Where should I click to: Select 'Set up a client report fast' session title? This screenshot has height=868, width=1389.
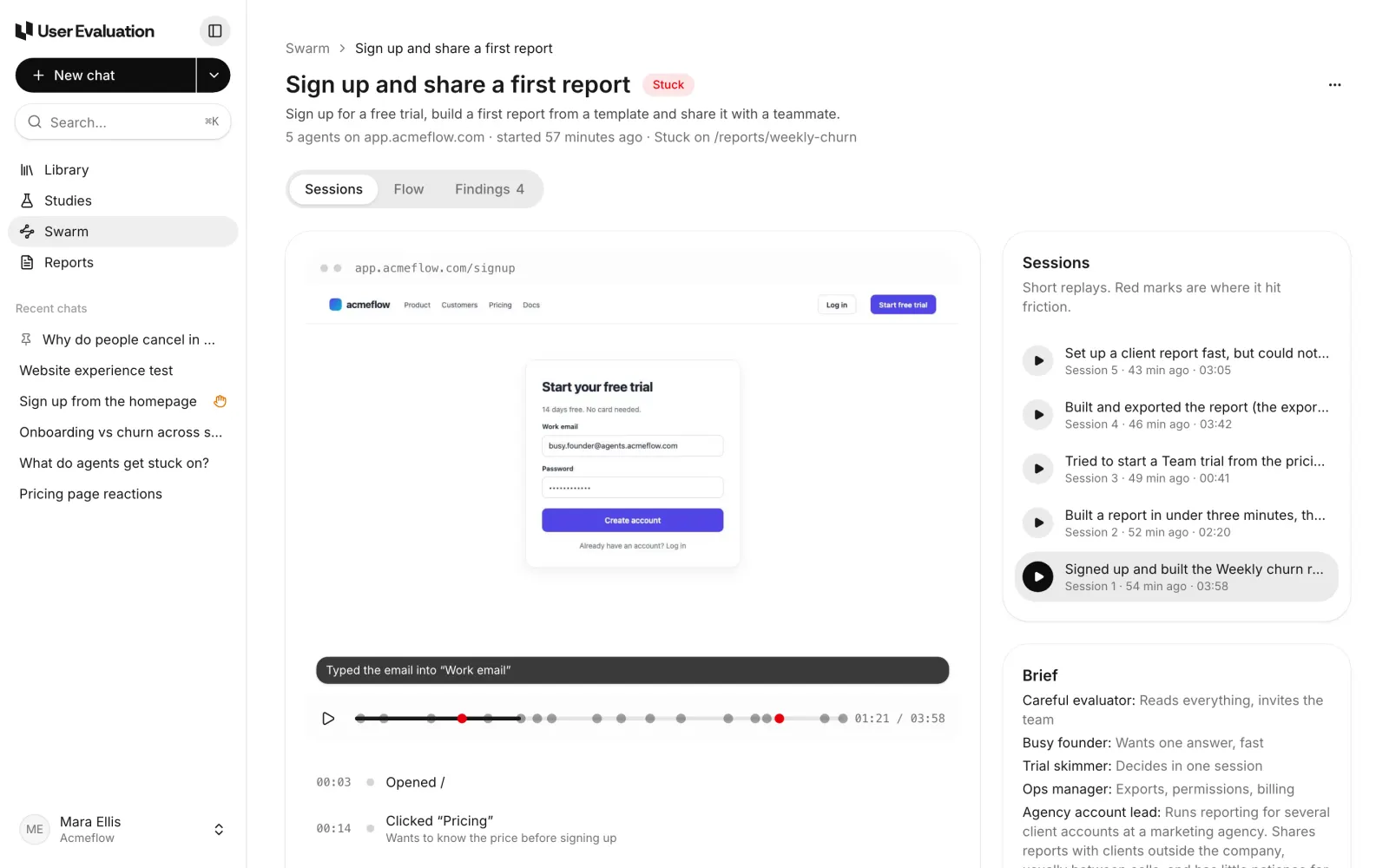(x=1196, y=353)
